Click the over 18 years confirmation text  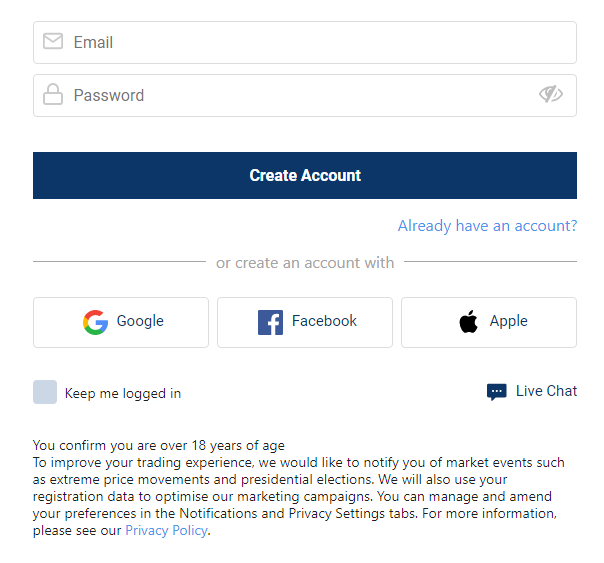[x=159, y=446]
